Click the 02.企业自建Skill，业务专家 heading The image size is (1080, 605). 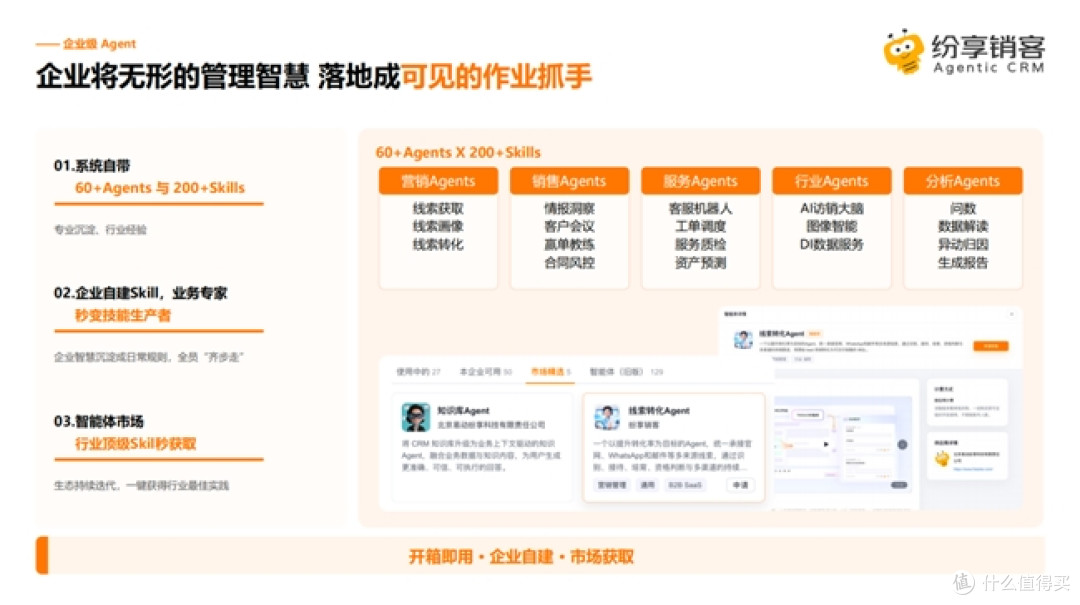click(x=141, y=293)
